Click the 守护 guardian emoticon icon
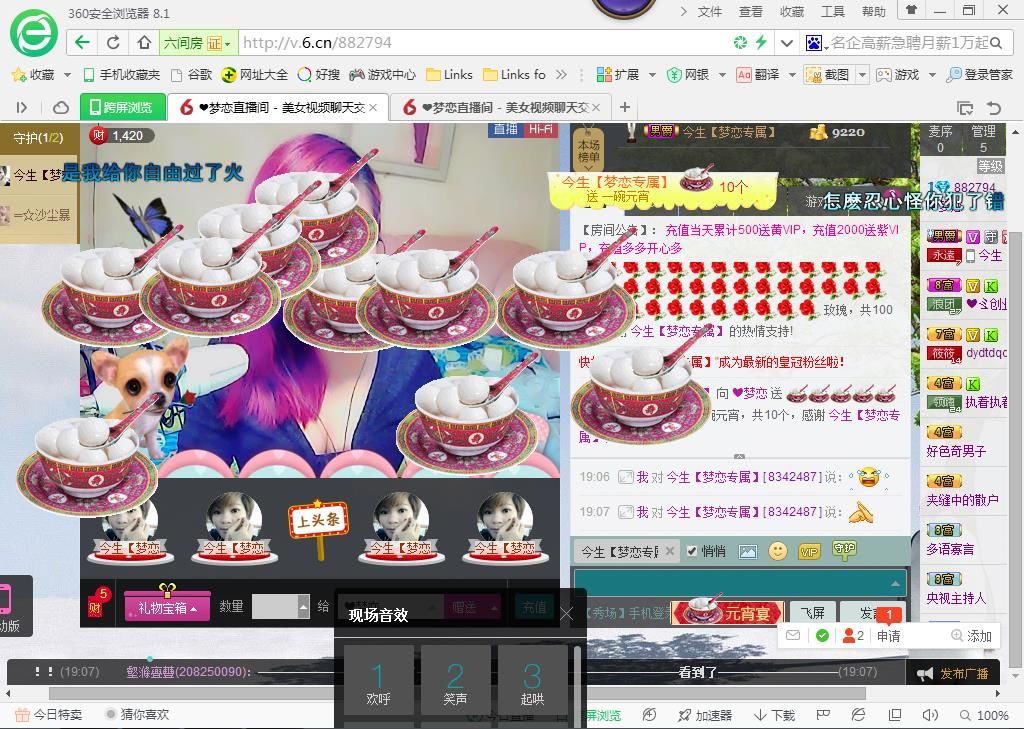 point(844,551)
